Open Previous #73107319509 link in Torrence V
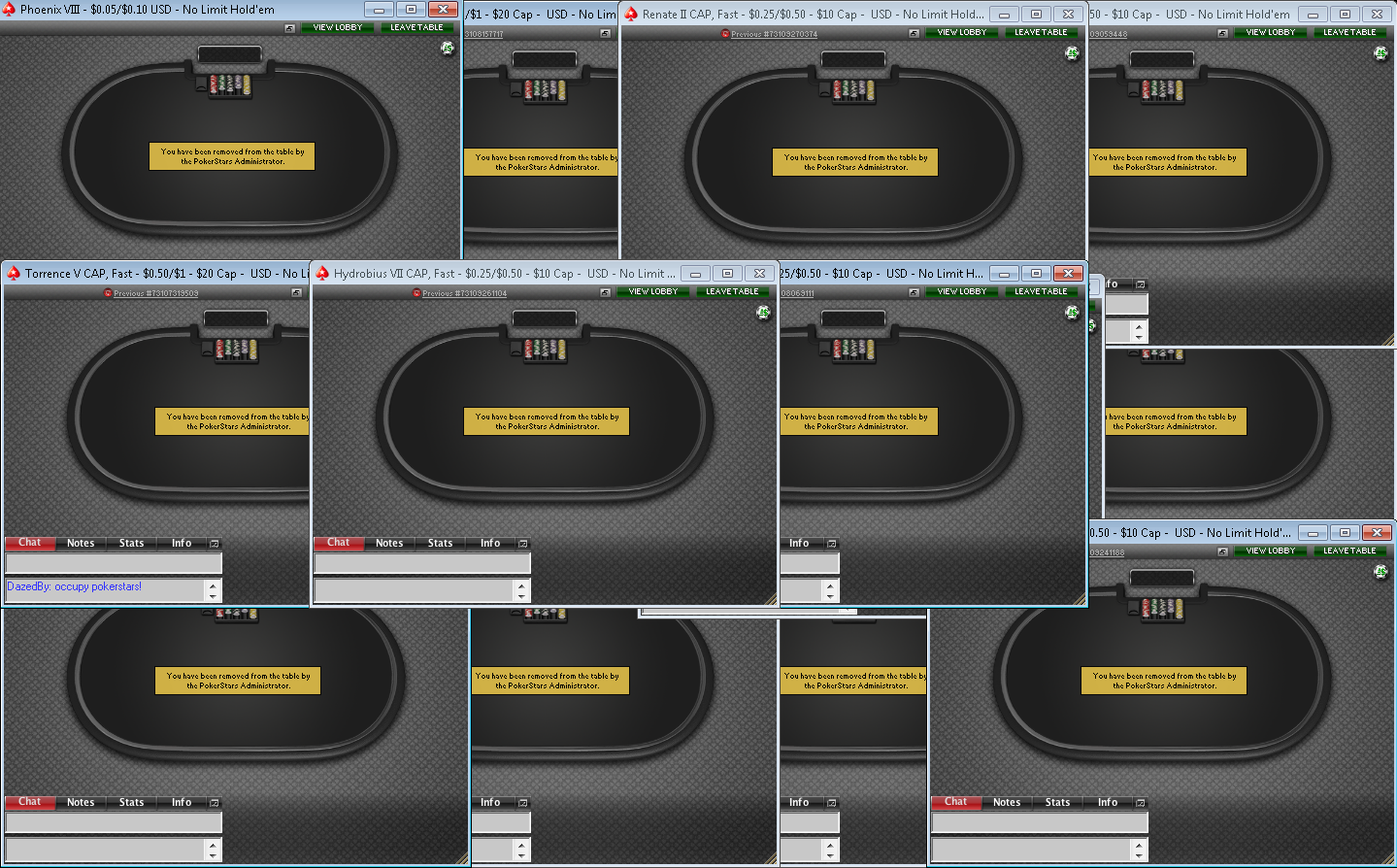The image size is (1397, 868). point(156,293)
